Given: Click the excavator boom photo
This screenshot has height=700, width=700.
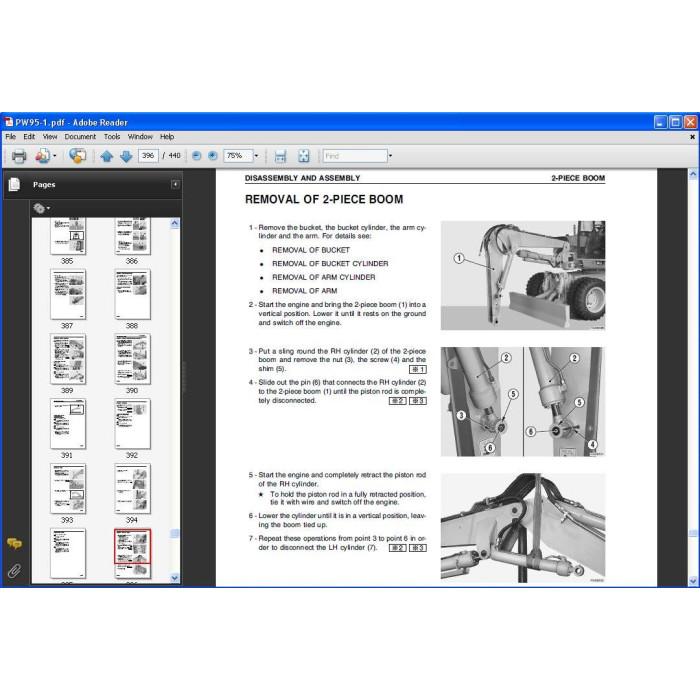Looking at the screenshot, I should tap(523, 275).
